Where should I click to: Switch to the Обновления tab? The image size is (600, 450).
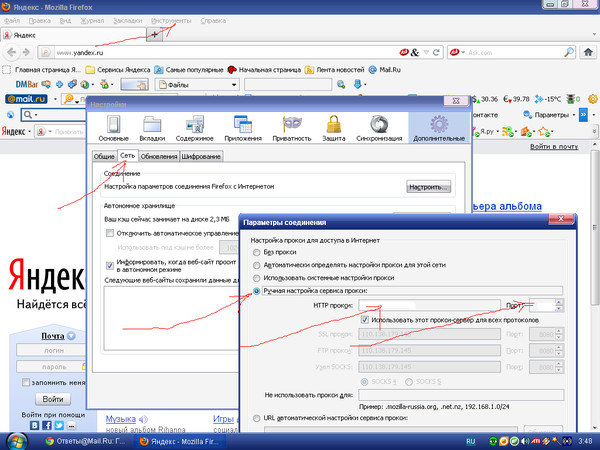pyautogui.click(x=158, y=156)
